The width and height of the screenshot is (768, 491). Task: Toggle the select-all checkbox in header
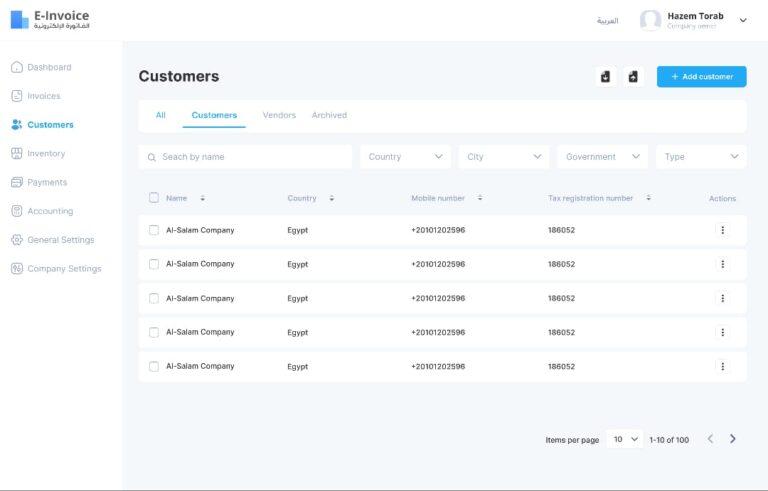click(x=154, y=198)
